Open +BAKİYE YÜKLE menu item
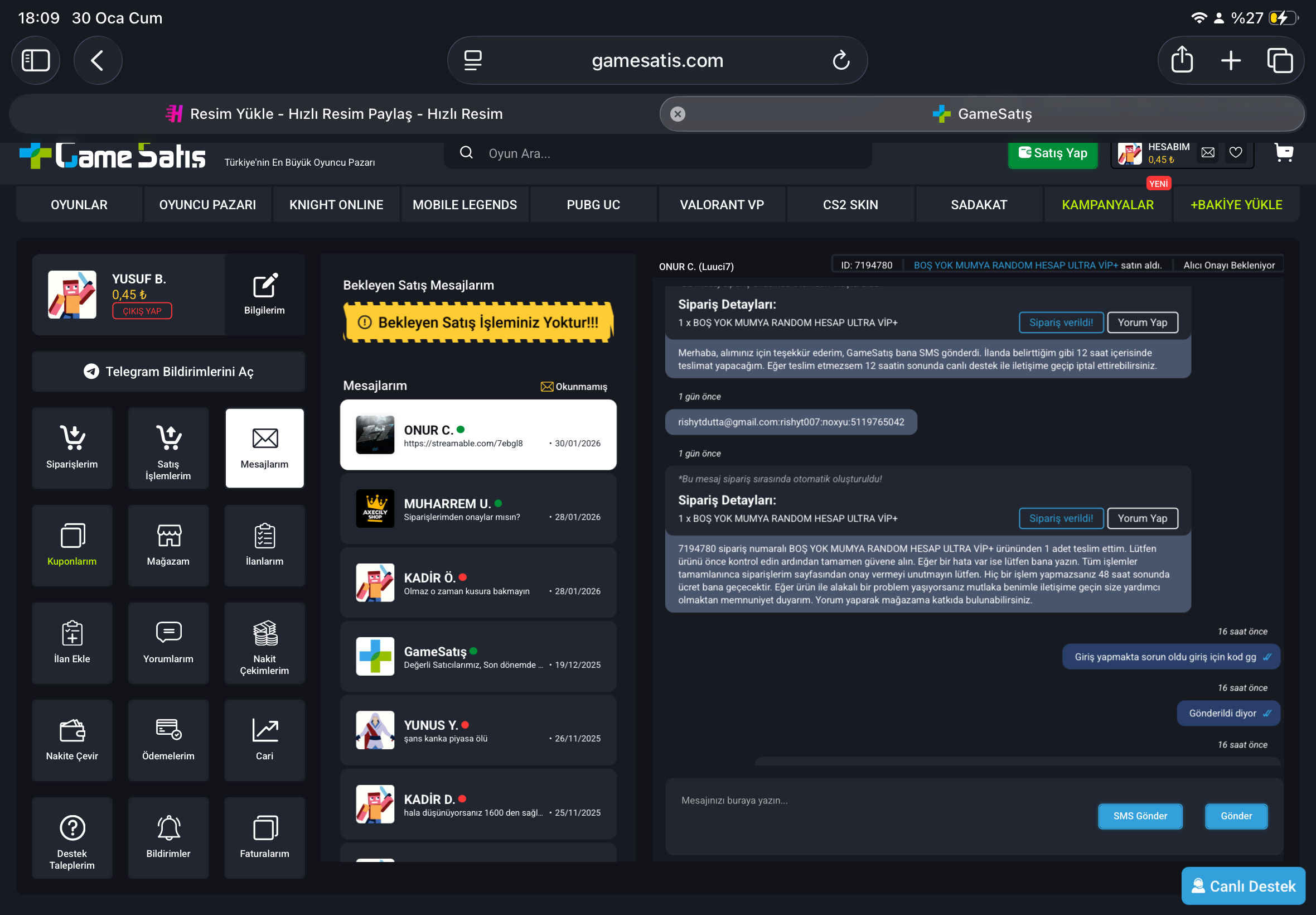Image resolution: width=1316 pixels, height=915 pixels. 1236,205
